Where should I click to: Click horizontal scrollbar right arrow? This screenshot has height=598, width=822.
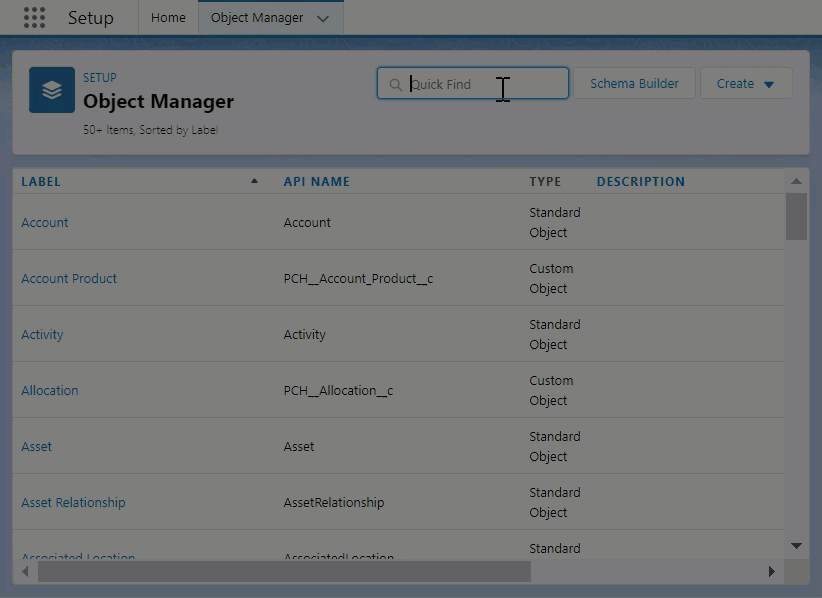pyautogui.click(x=771, y=572)
